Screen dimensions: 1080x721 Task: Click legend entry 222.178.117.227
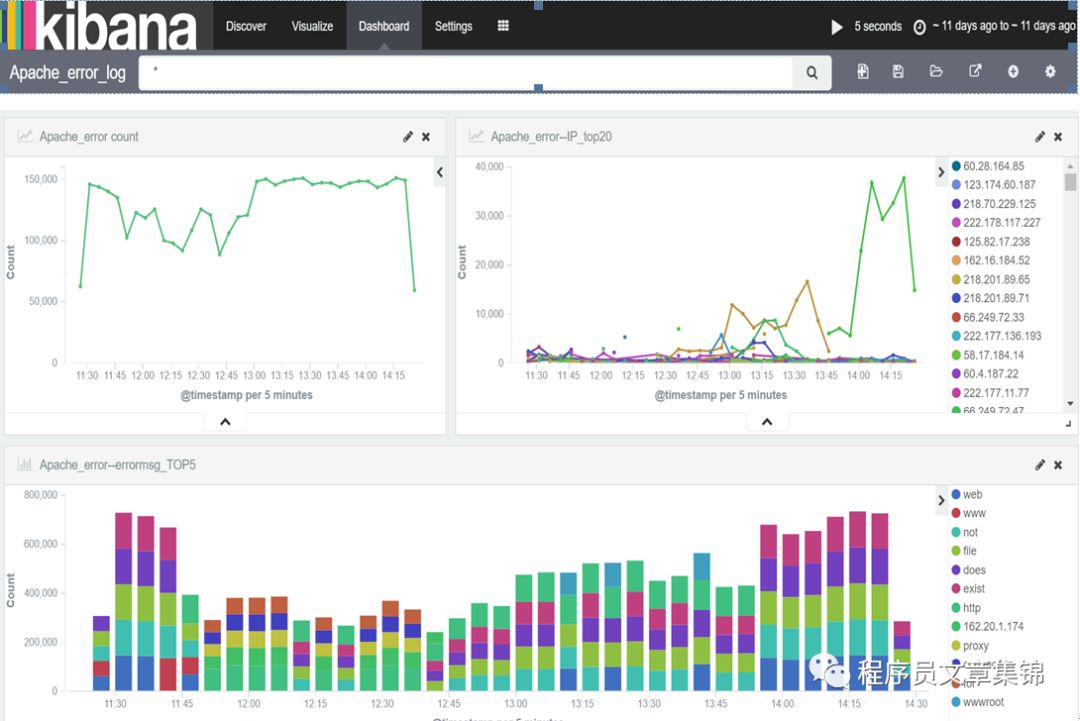coord(1001,222)
